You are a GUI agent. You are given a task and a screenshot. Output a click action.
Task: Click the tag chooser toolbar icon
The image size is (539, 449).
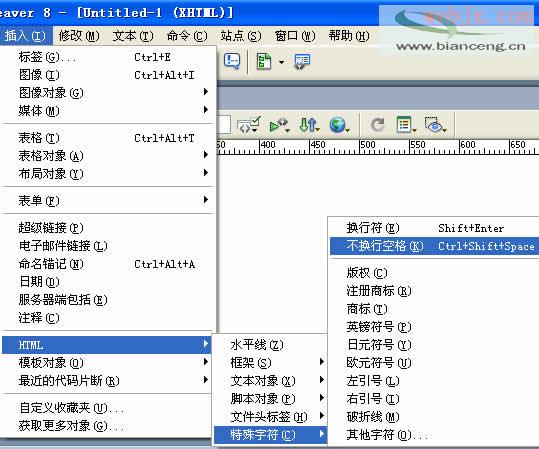coord(302,62)
